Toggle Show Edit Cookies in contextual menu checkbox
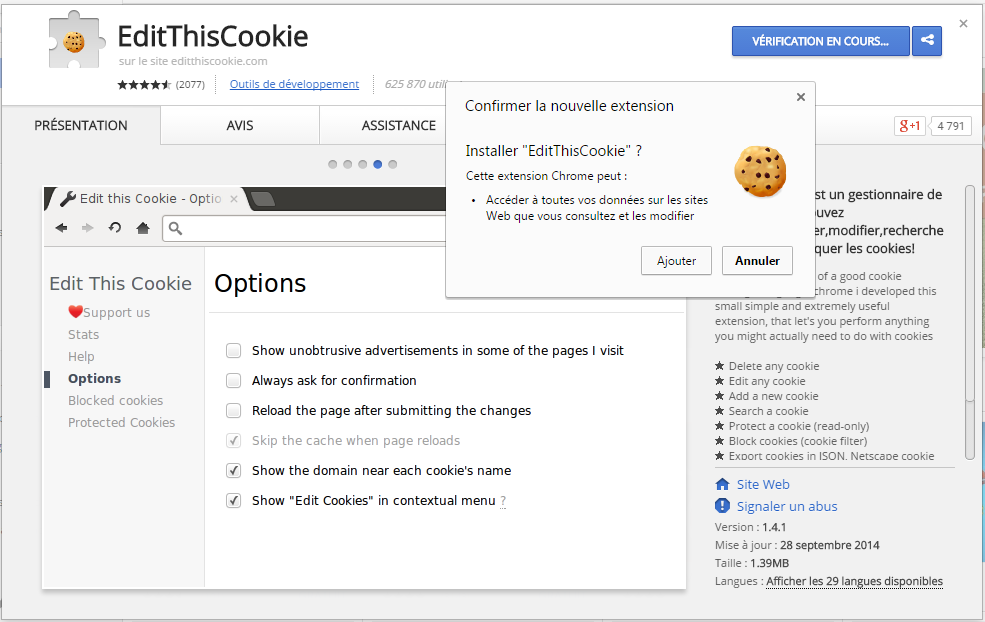 [x=233, y=501]
